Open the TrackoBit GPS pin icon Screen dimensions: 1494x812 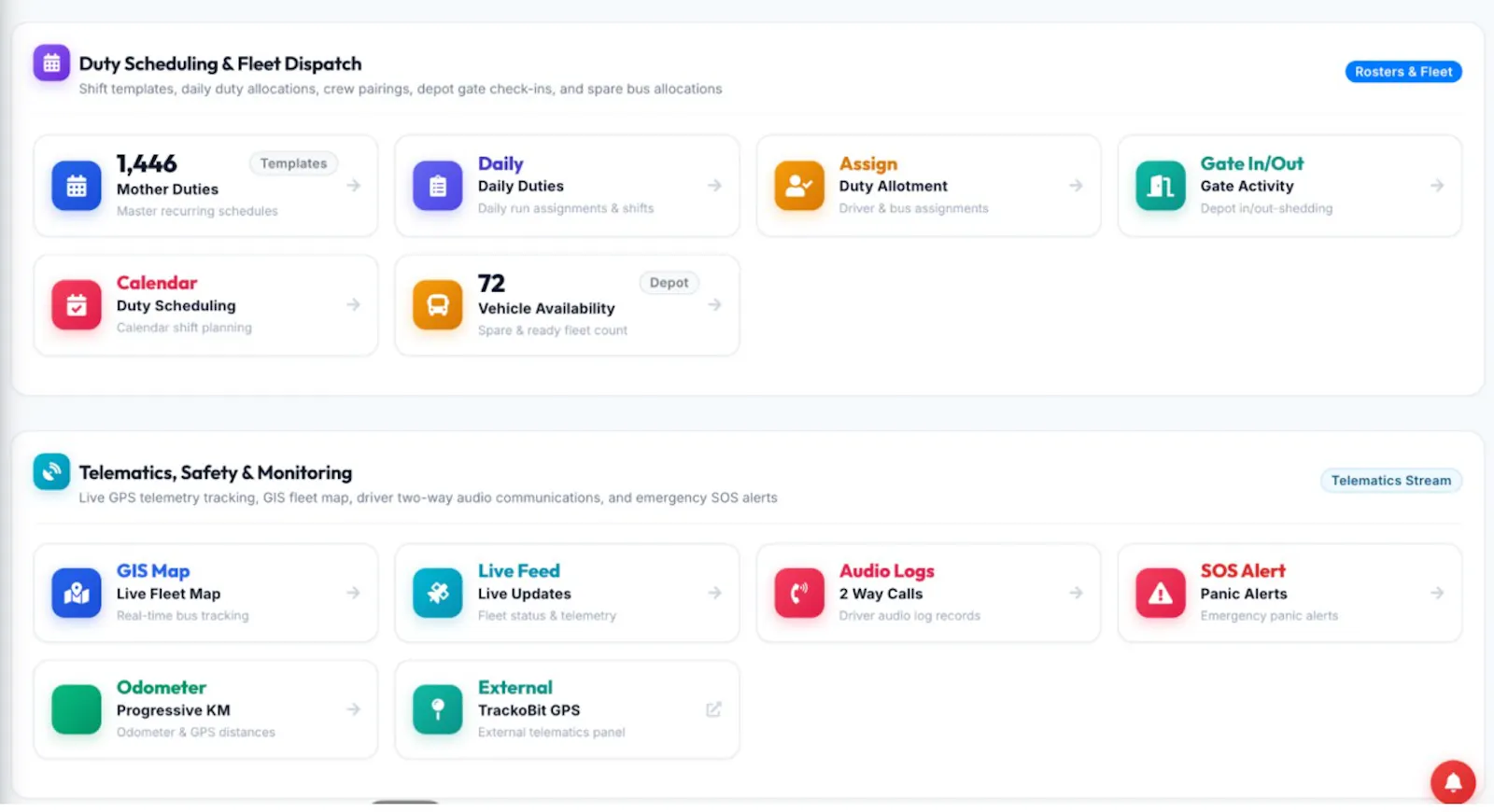[x=438, y=709]
